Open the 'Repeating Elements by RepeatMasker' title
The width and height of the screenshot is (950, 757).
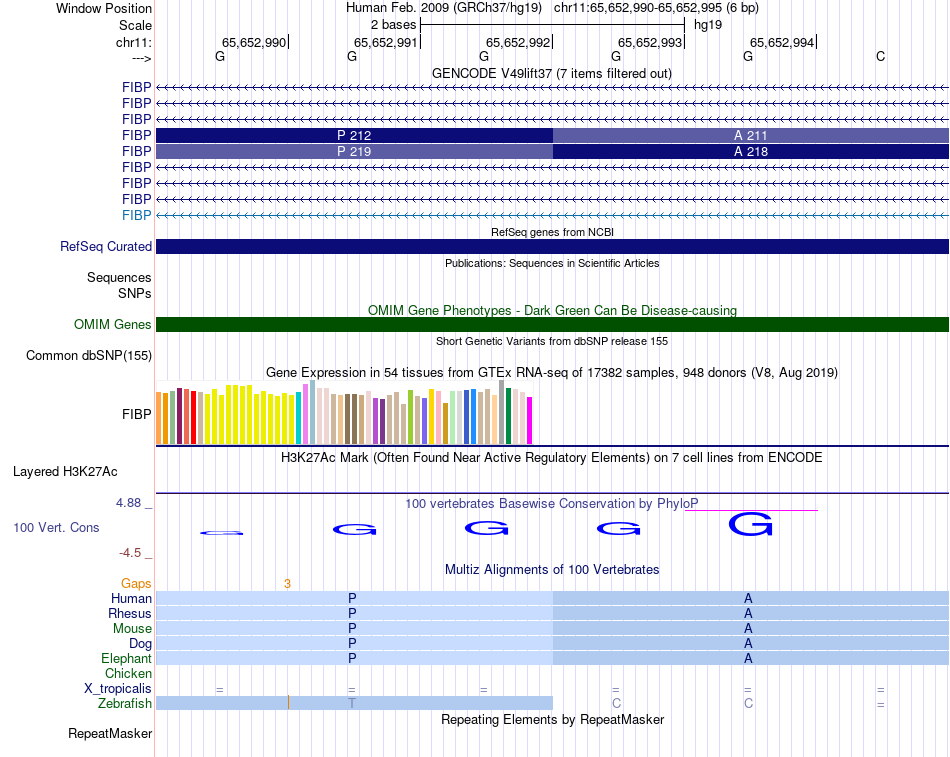pyautogui.click(x=552, y=720)
